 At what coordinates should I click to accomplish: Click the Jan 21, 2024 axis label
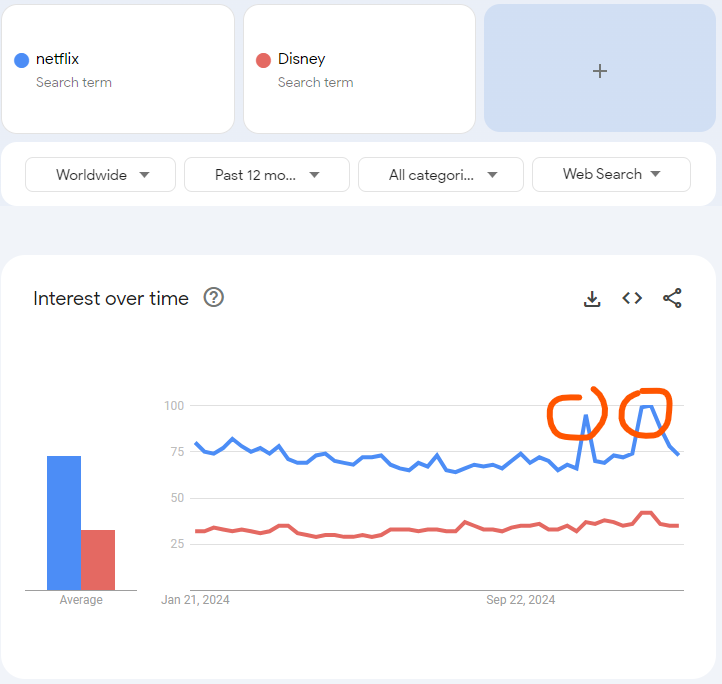pyautogui.click(x=195, y=600)
